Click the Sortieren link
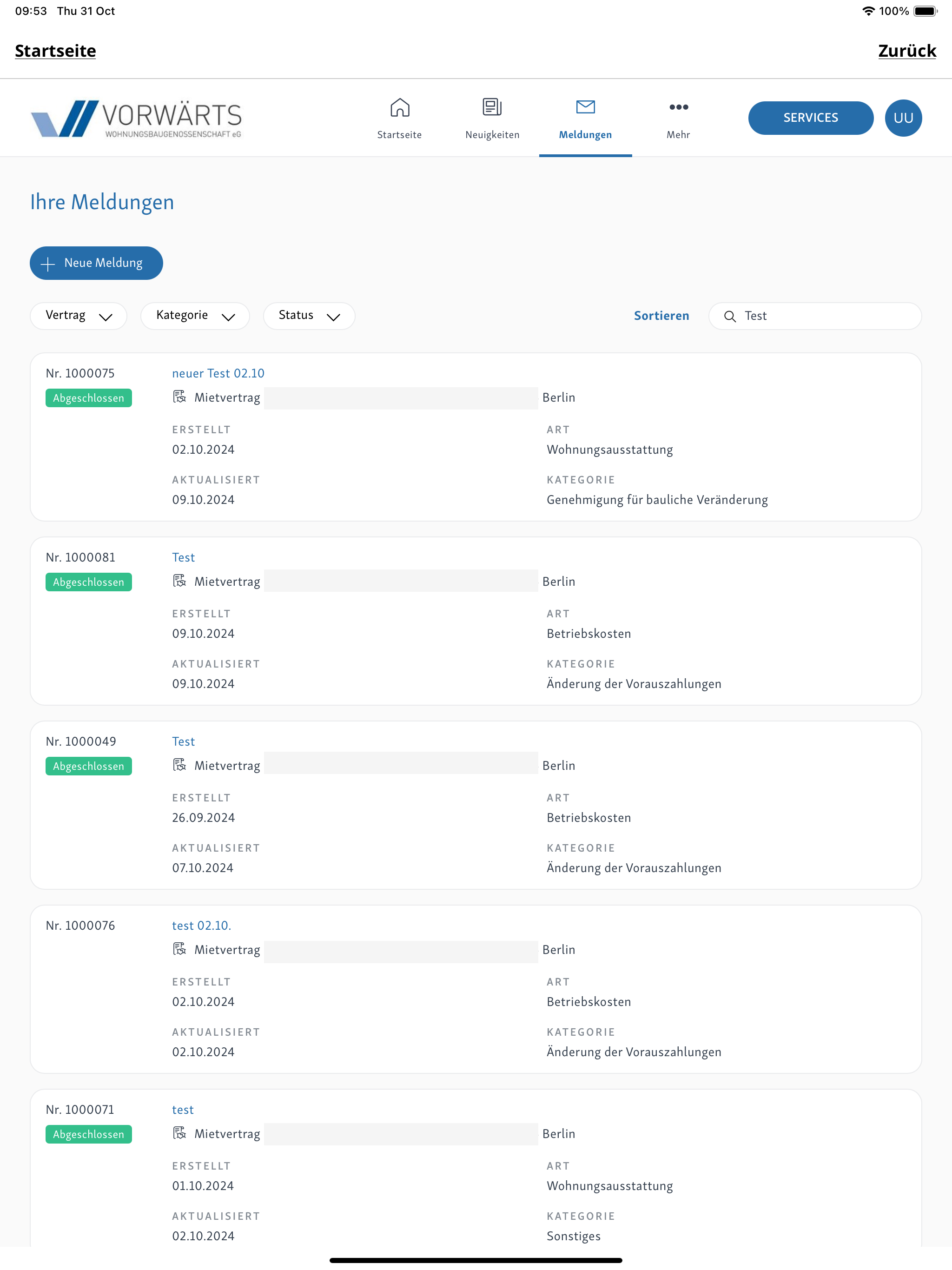This screenshot has width=952, height=1270. pyautogui.click(x=661, y=316)
